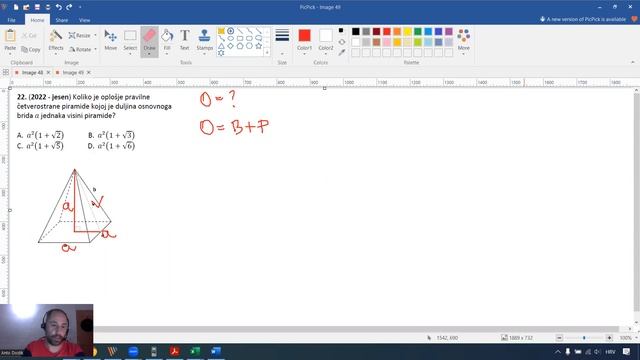The width and height of the screenshot is (640, 360).
Task: Click the red Color1 swatch
Action: 304,36
